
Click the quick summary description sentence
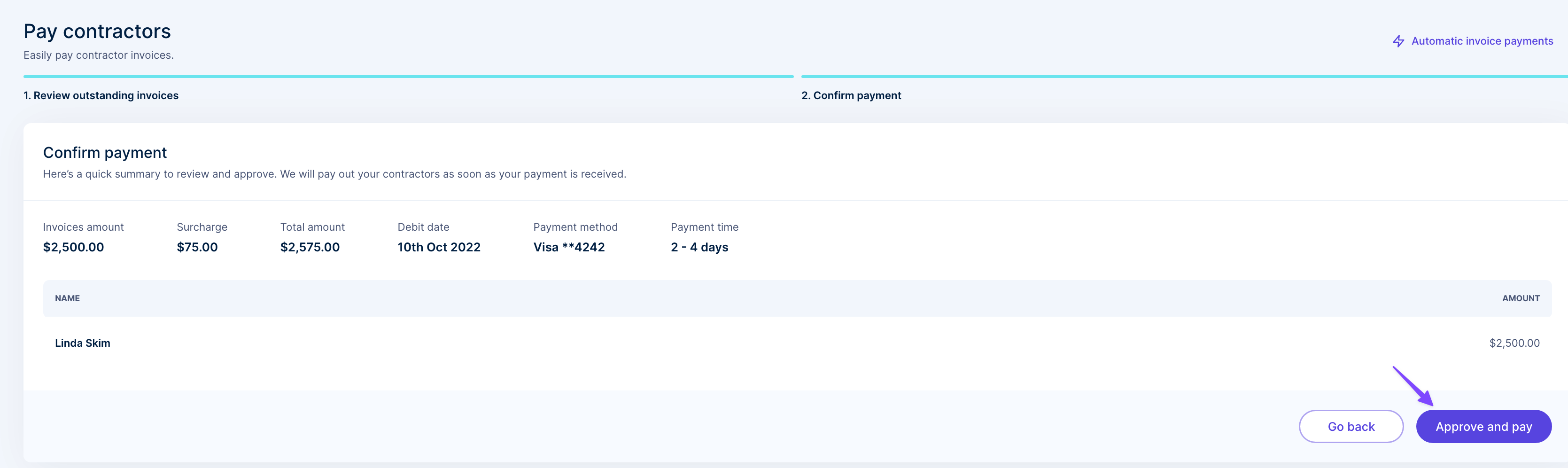335,174
